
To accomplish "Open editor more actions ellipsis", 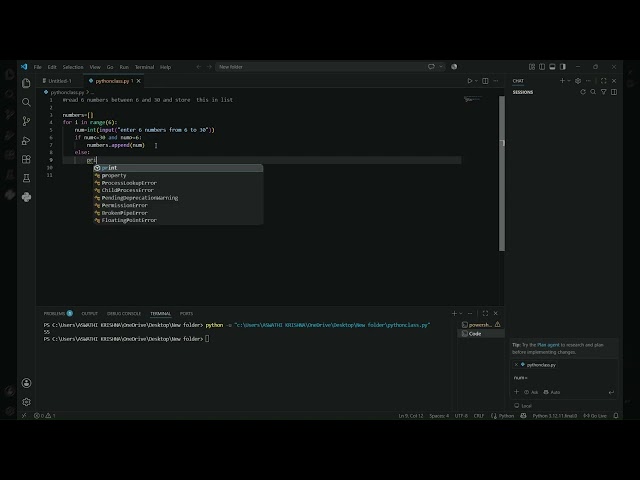I will (496, 81).
